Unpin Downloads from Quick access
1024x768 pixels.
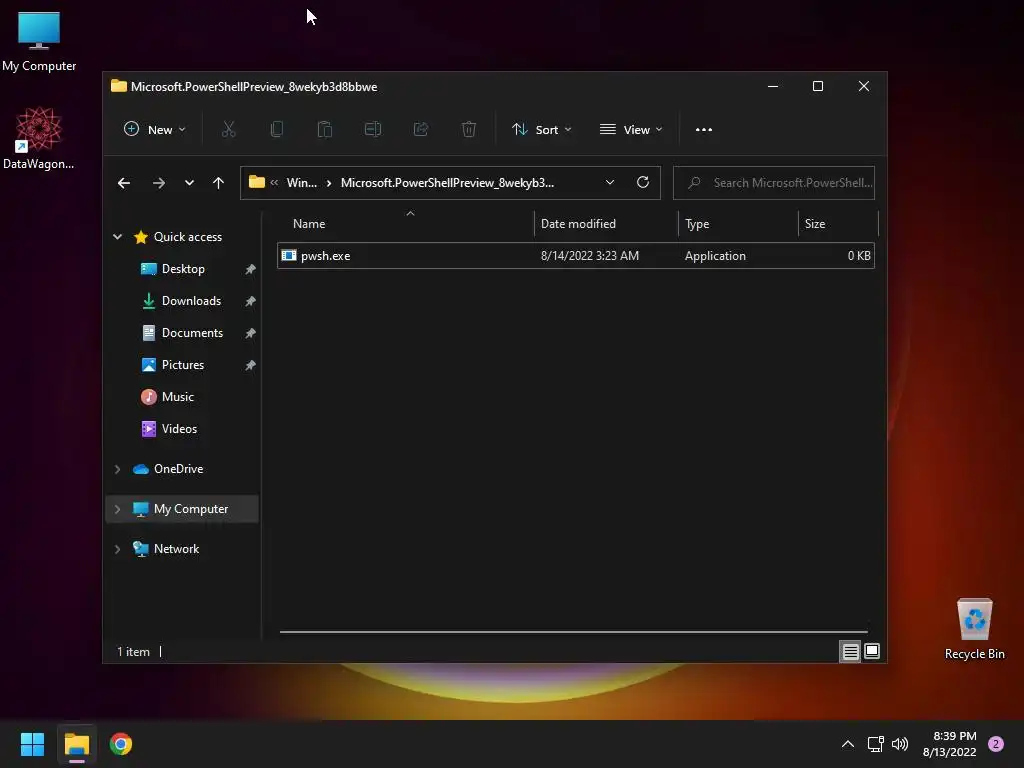[x=250, y=301]
